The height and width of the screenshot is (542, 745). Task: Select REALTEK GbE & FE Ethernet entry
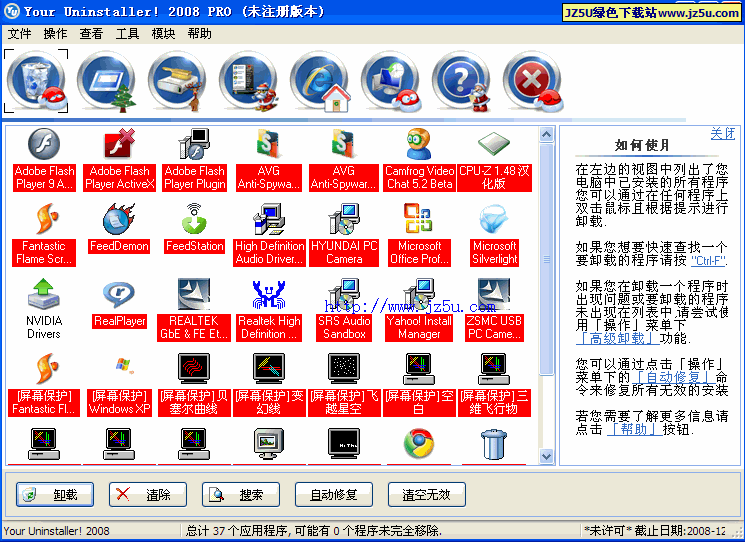coord(194,309)
